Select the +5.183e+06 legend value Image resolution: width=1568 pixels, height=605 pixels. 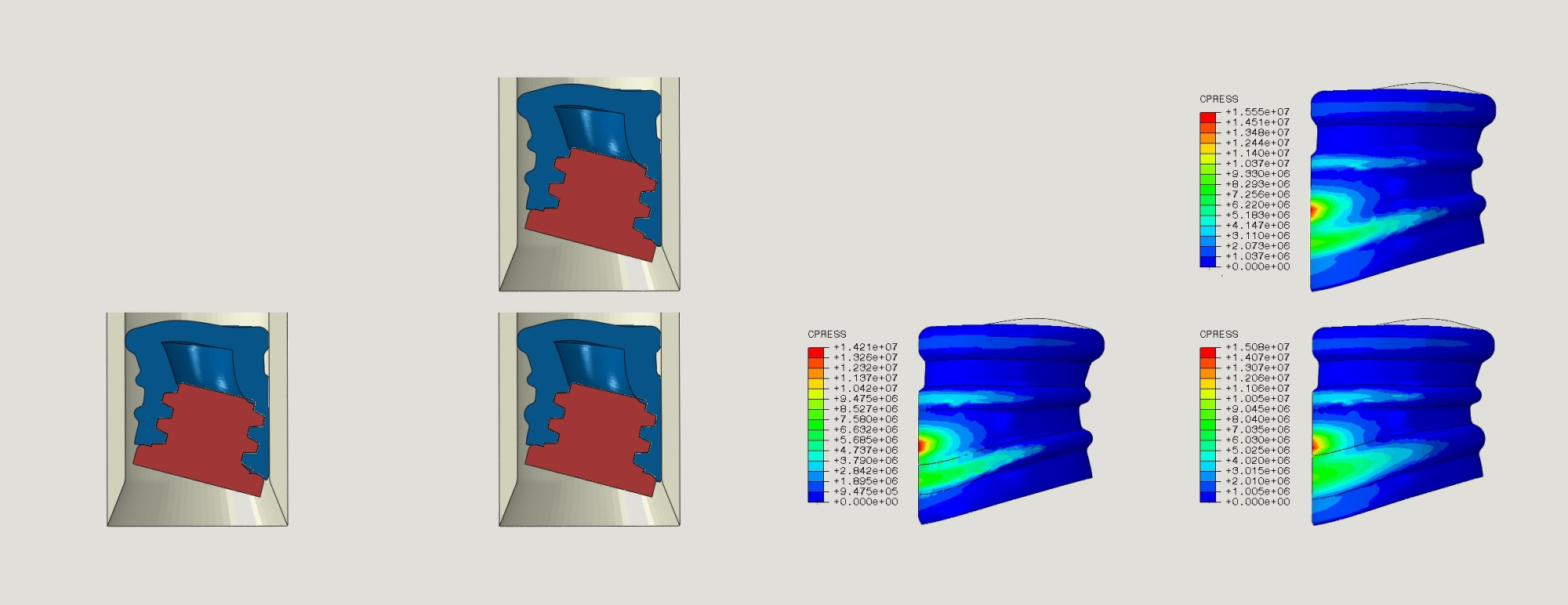[x=1258, y=215]
